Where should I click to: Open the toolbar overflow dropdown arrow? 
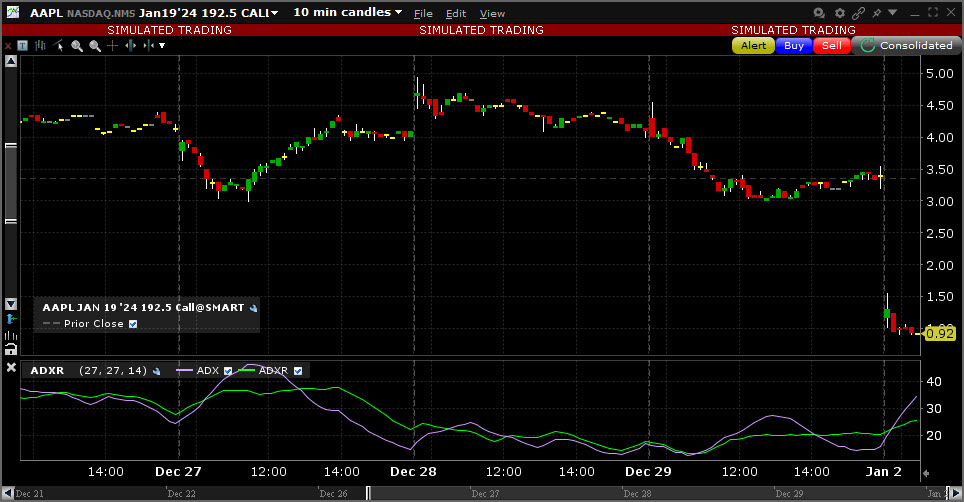[162, 45]
